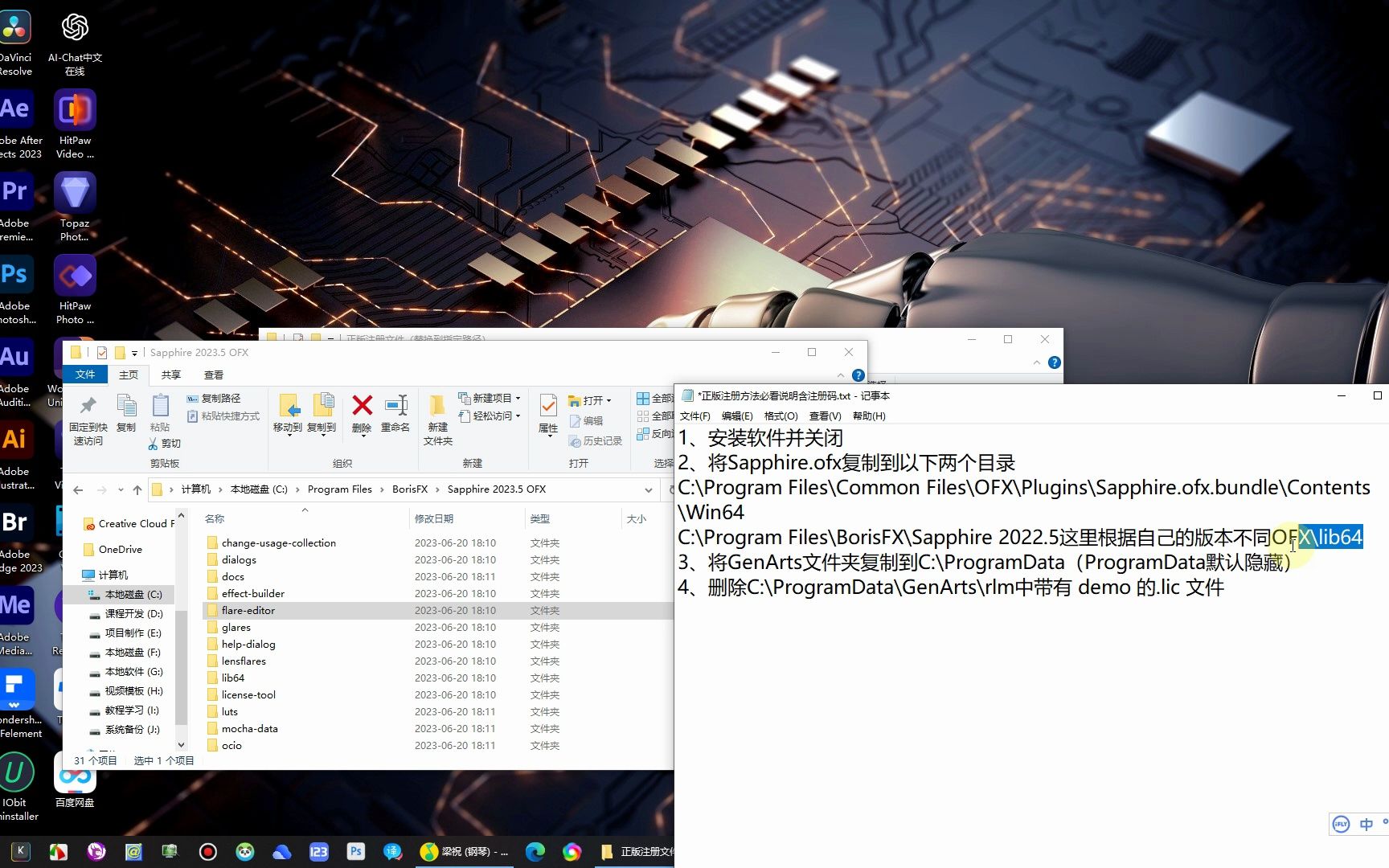Click the Photoshop icon in taskbar
1389x868 pixels.
coord(356,851)
